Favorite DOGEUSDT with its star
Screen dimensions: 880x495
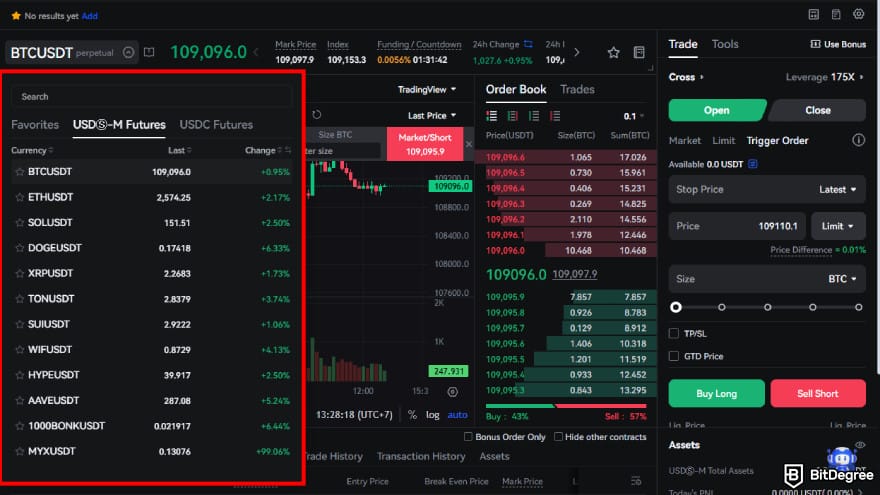pos(20,248)
